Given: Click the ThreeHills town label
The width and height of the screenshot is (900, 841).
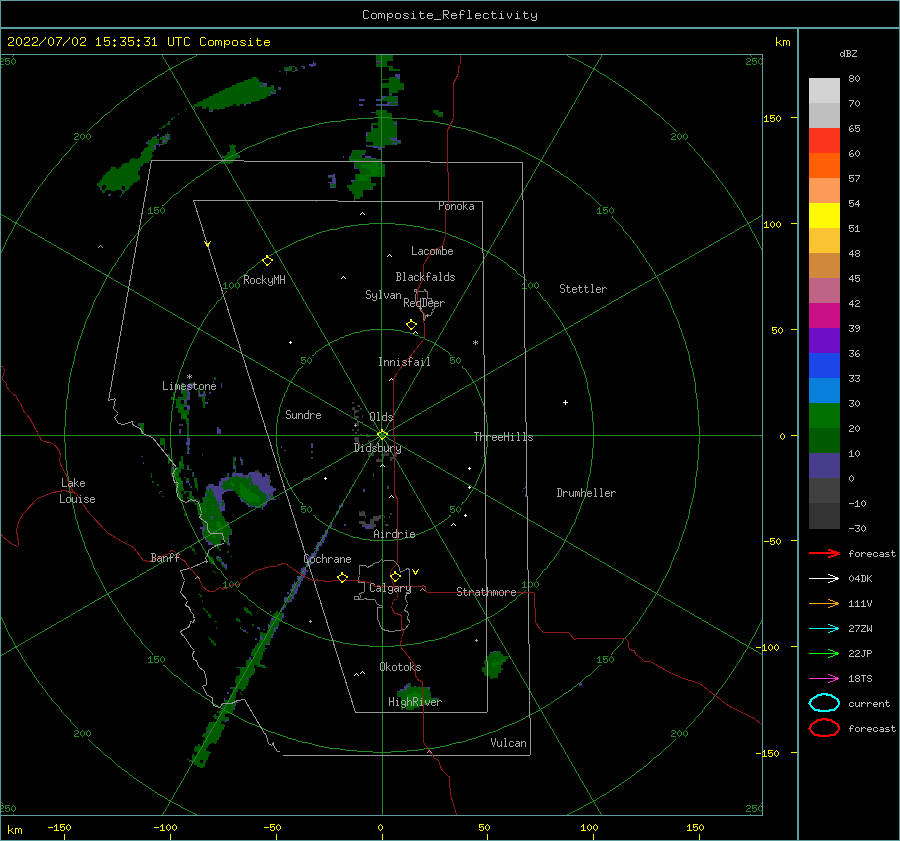Looking at the screenshot, I should (503, 437).
